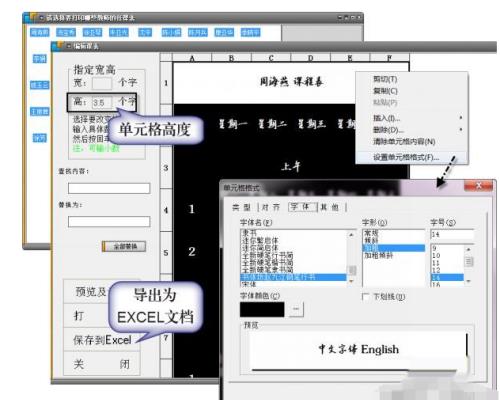Click the black 字体颜色 color swatch
The height and width of the screenshot is (400, 500).
(262, 310)
